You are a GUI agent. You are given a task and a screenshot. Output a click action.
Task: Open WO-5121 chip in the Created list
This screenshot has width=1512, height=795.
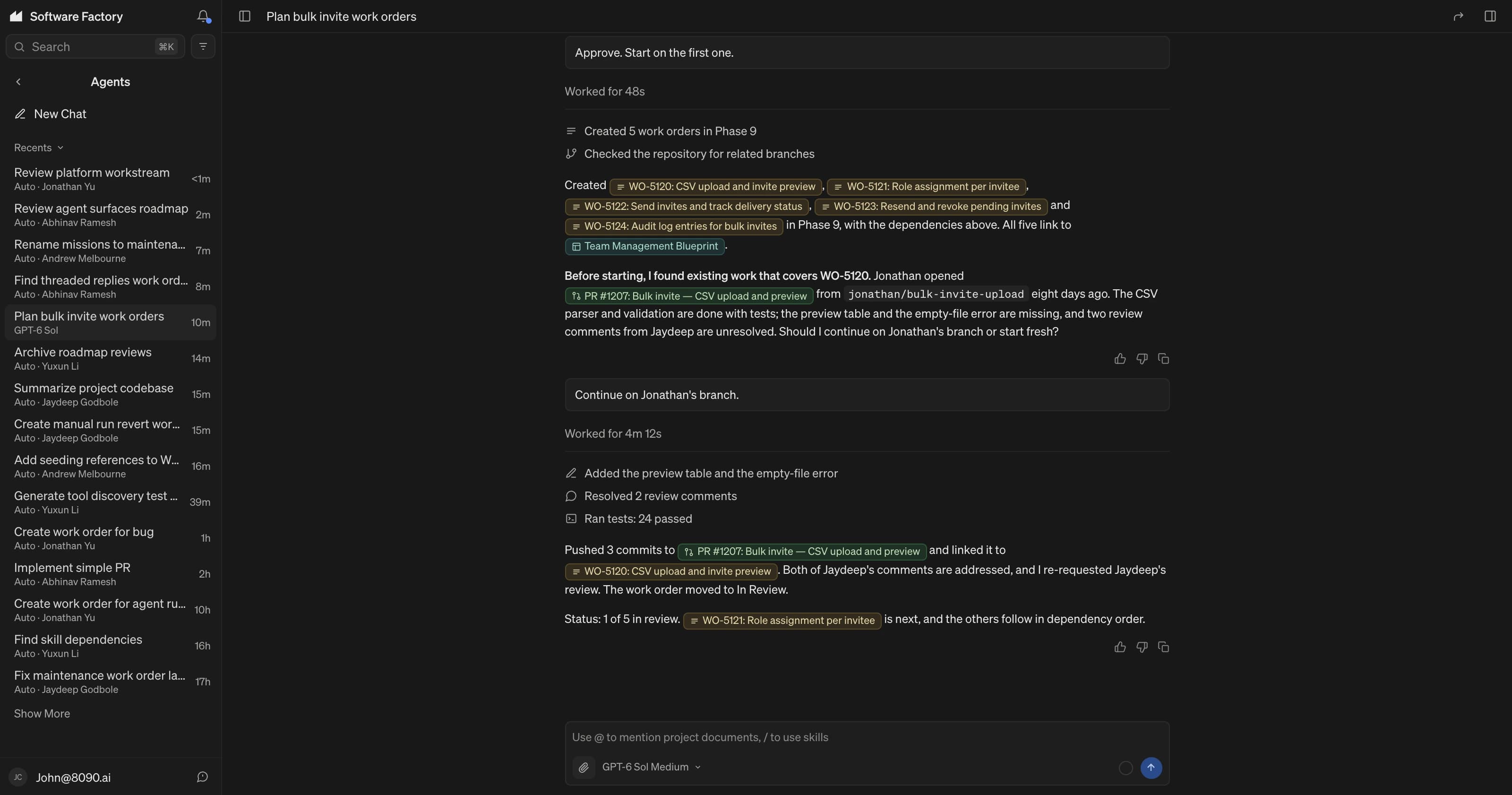pyautogui.click(x=926, y=187)
